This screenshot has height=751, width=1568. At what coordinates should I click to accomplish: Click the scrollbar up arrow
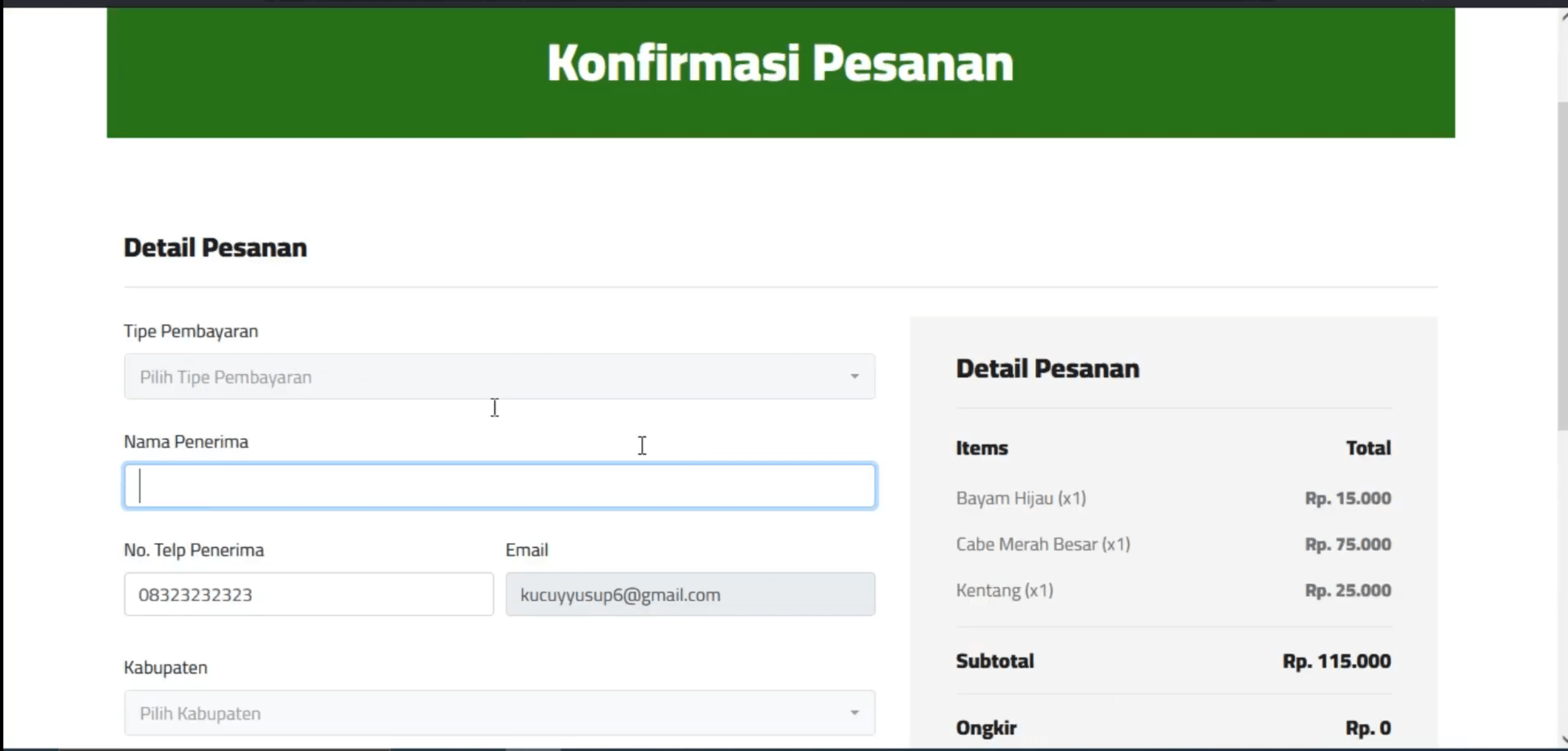pos(1564,17)
